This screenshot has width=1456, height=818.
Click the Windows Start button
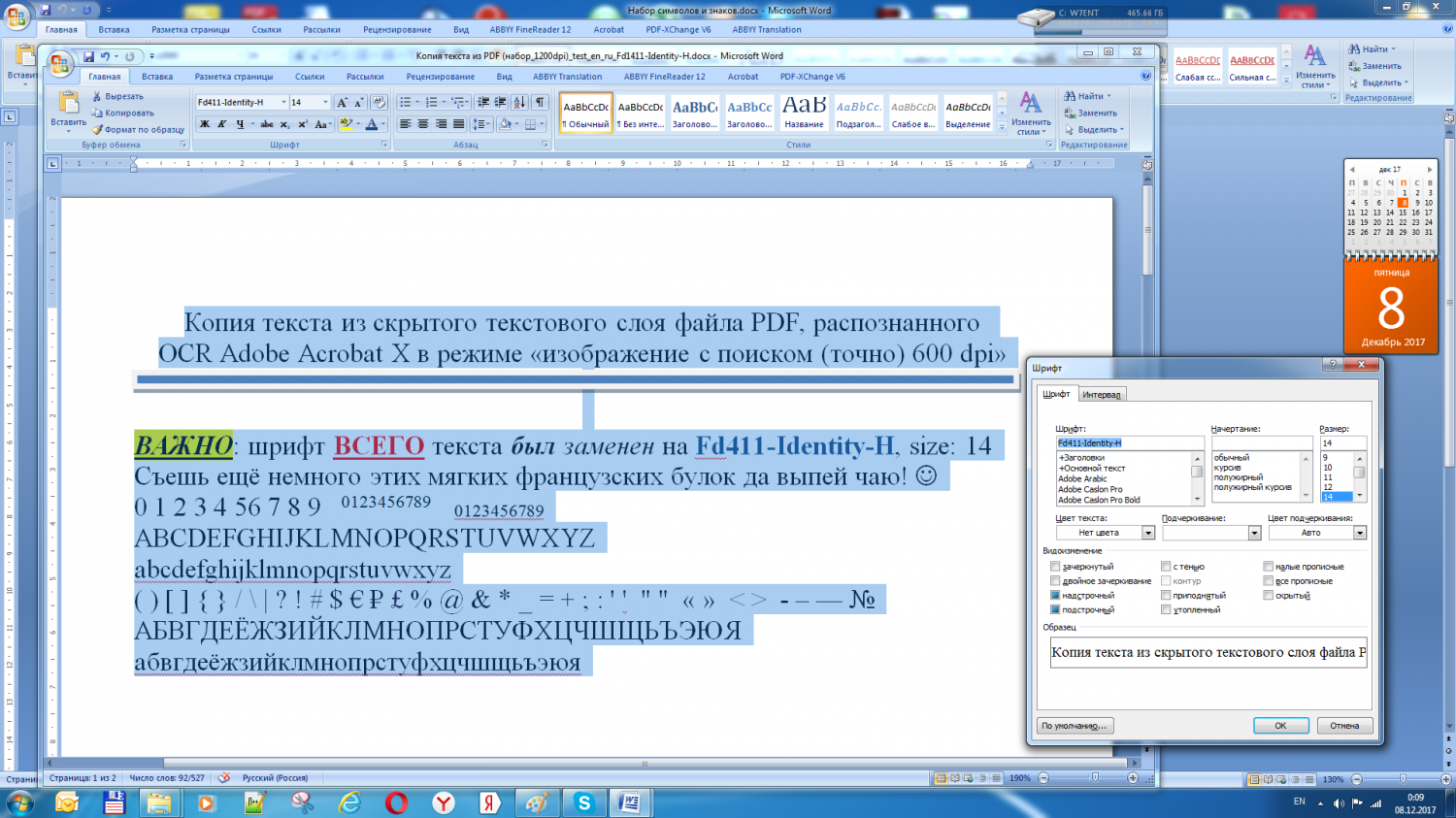click(x=19, y=802)
